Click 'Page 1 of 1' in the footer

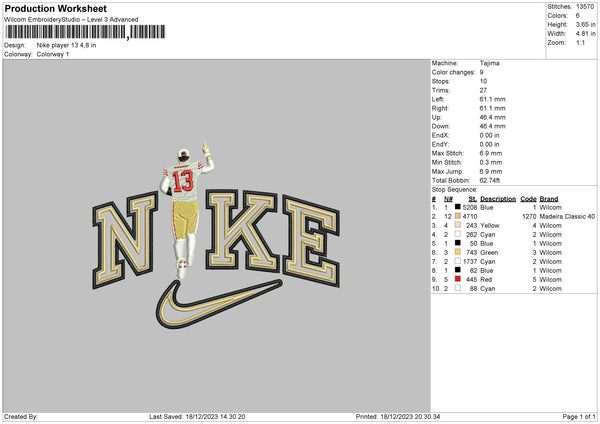point(579,416)
